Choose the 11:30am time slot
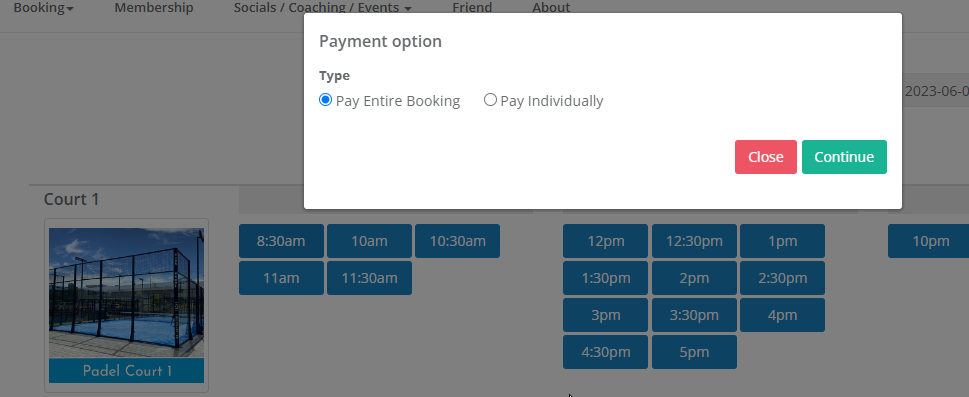This screenshot has height=397, width=969. coord(370,278)
